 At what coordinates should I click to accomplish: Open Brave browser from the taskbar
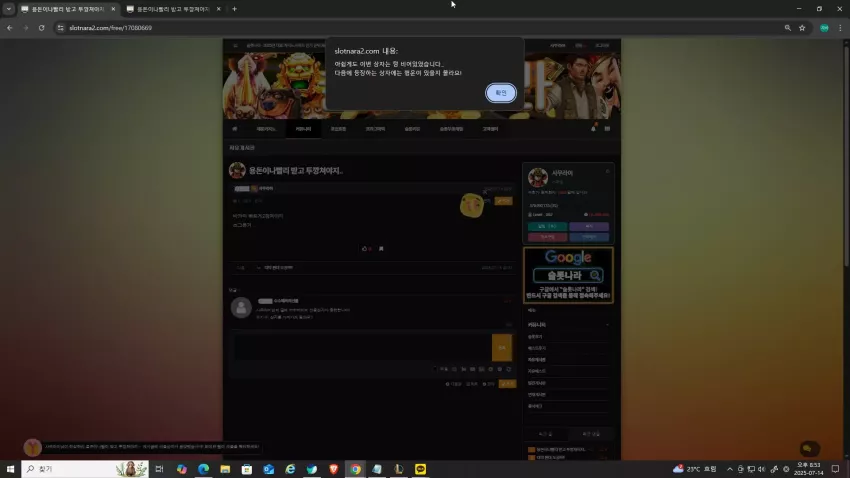333,469
